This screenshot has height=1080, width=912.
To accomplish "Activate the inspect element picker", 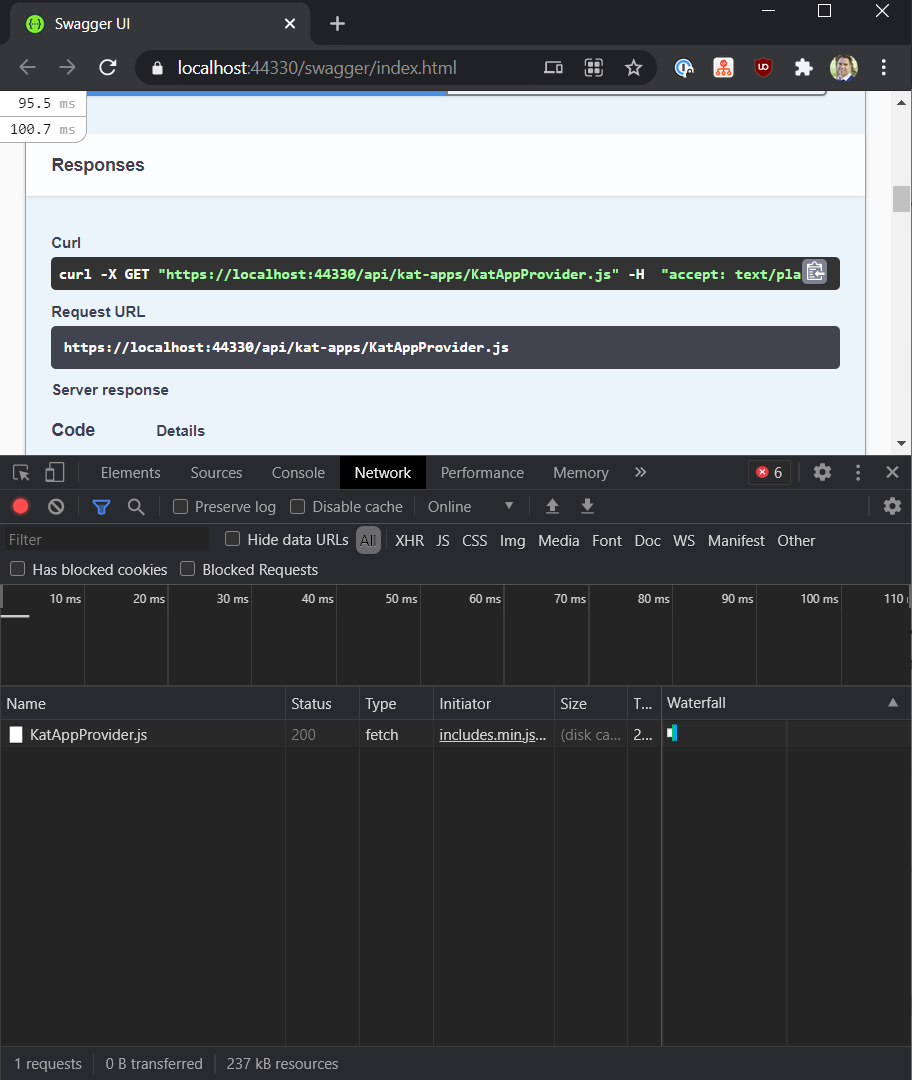I will pos(21,472).
